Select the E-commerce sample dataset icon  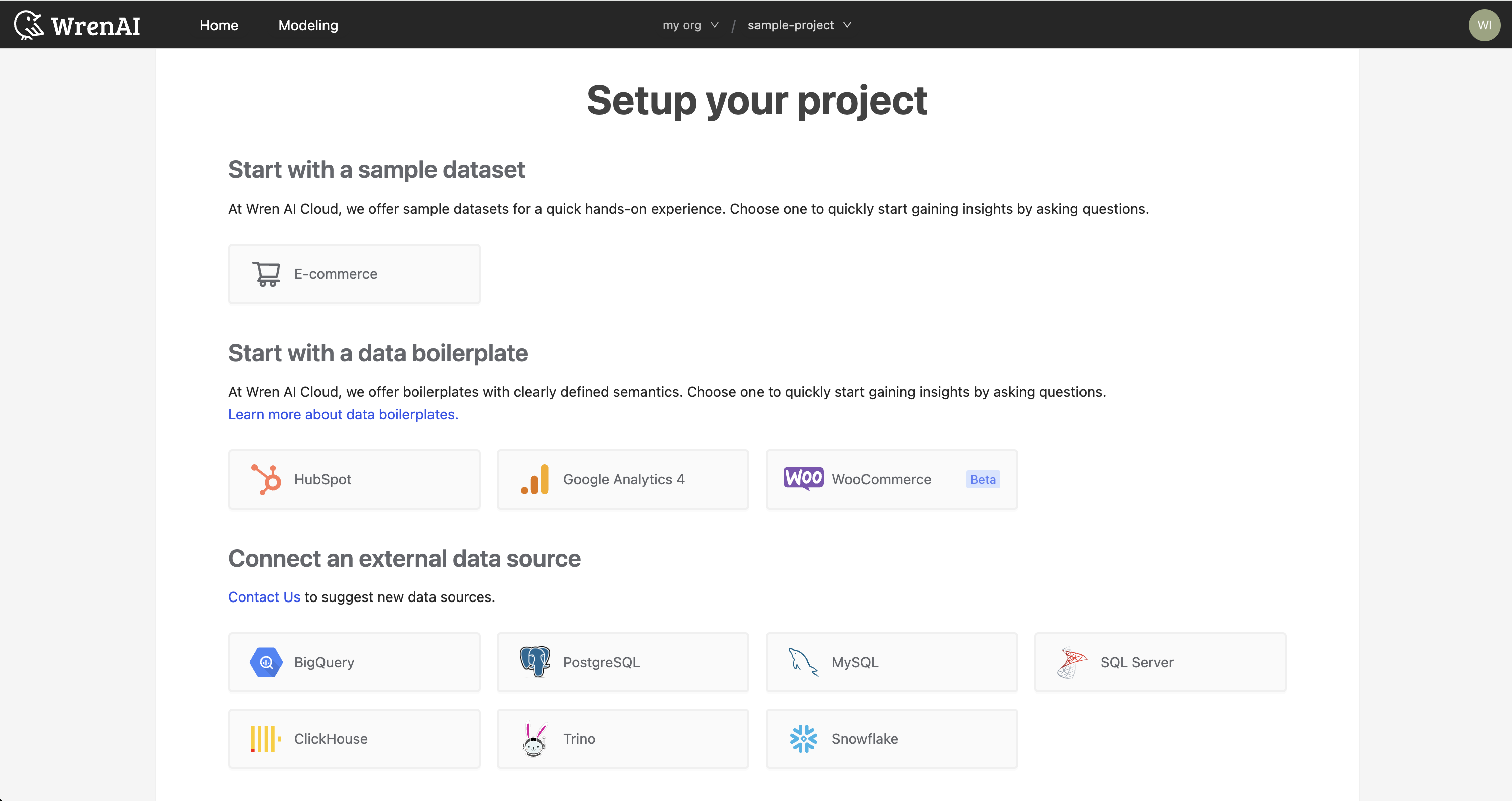tap(266, 274)
